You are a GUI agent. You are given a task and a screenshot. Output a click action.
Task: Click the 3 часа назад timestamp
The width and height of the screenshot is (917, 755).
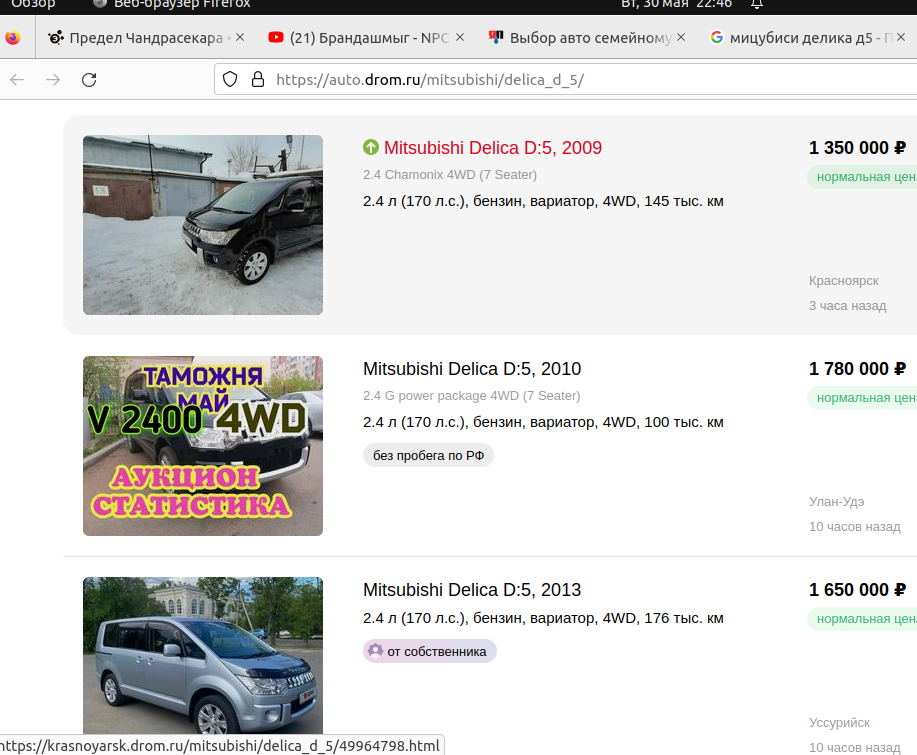point(847,306)
